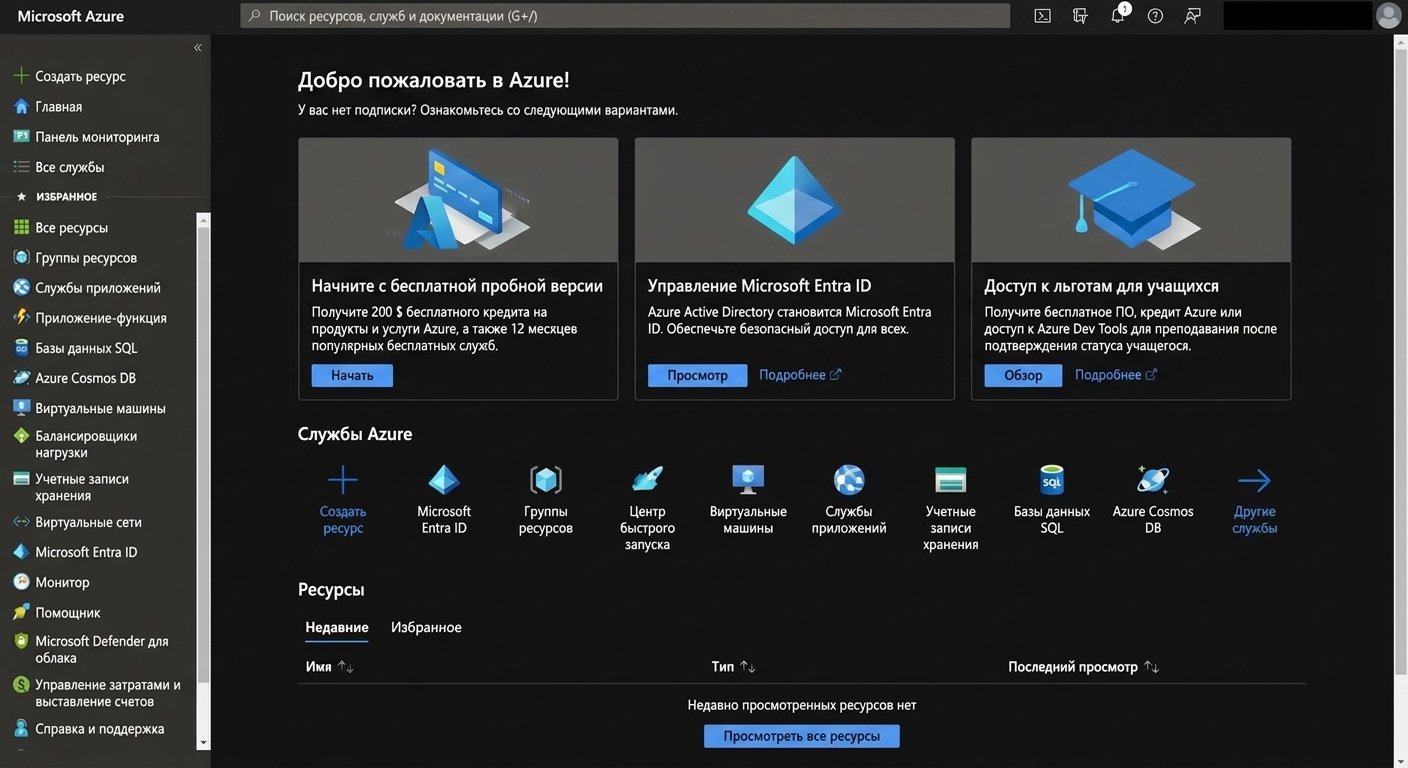
Task: Open Виртуальные сети in the sidebar
Action: point(88,522)
